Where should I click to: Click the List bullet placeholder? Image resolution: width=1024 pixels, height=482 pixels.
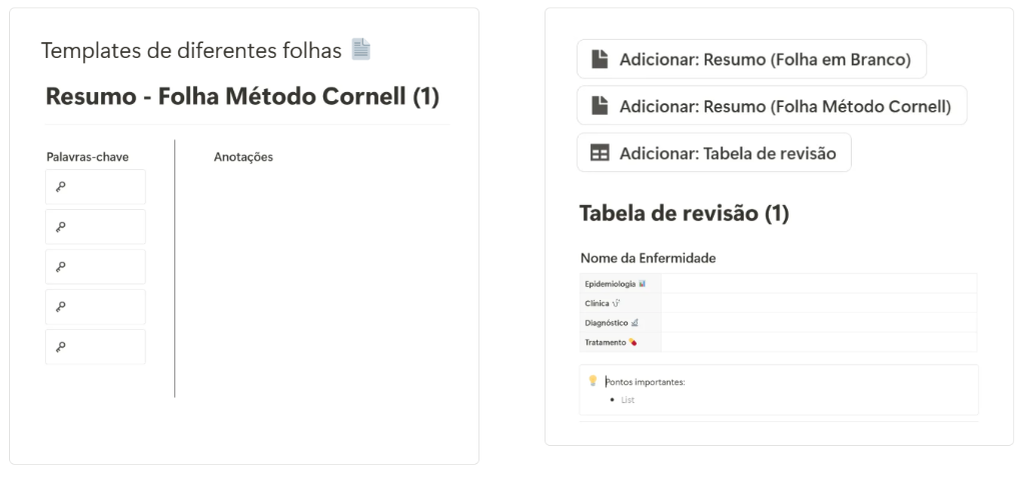pyautogui.click(x=628, y=400)
